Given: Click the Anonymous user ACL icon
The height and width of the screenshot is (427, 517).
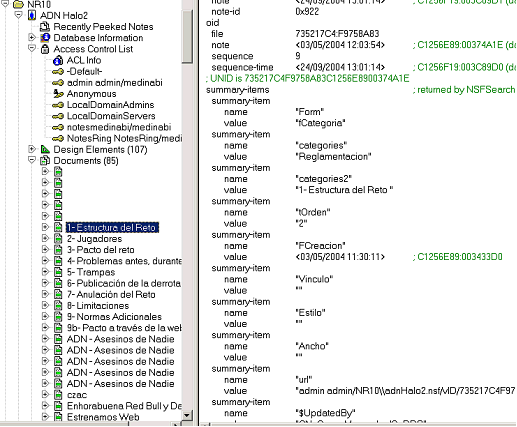Looking at the screenshot, I should [58, 94].
